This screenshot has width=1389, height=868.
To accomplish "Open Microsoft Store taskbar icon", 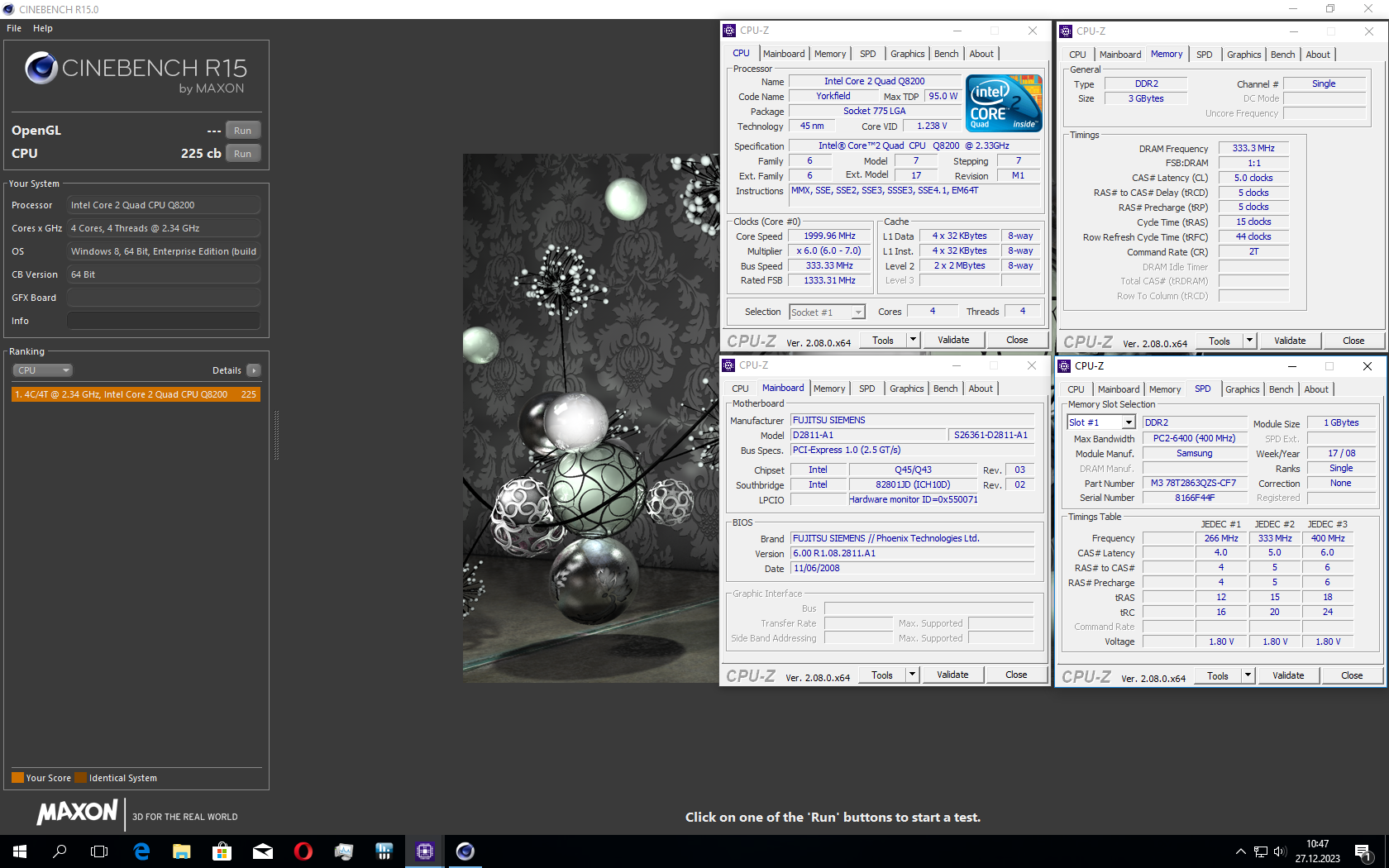I will (x=222, y=851).
